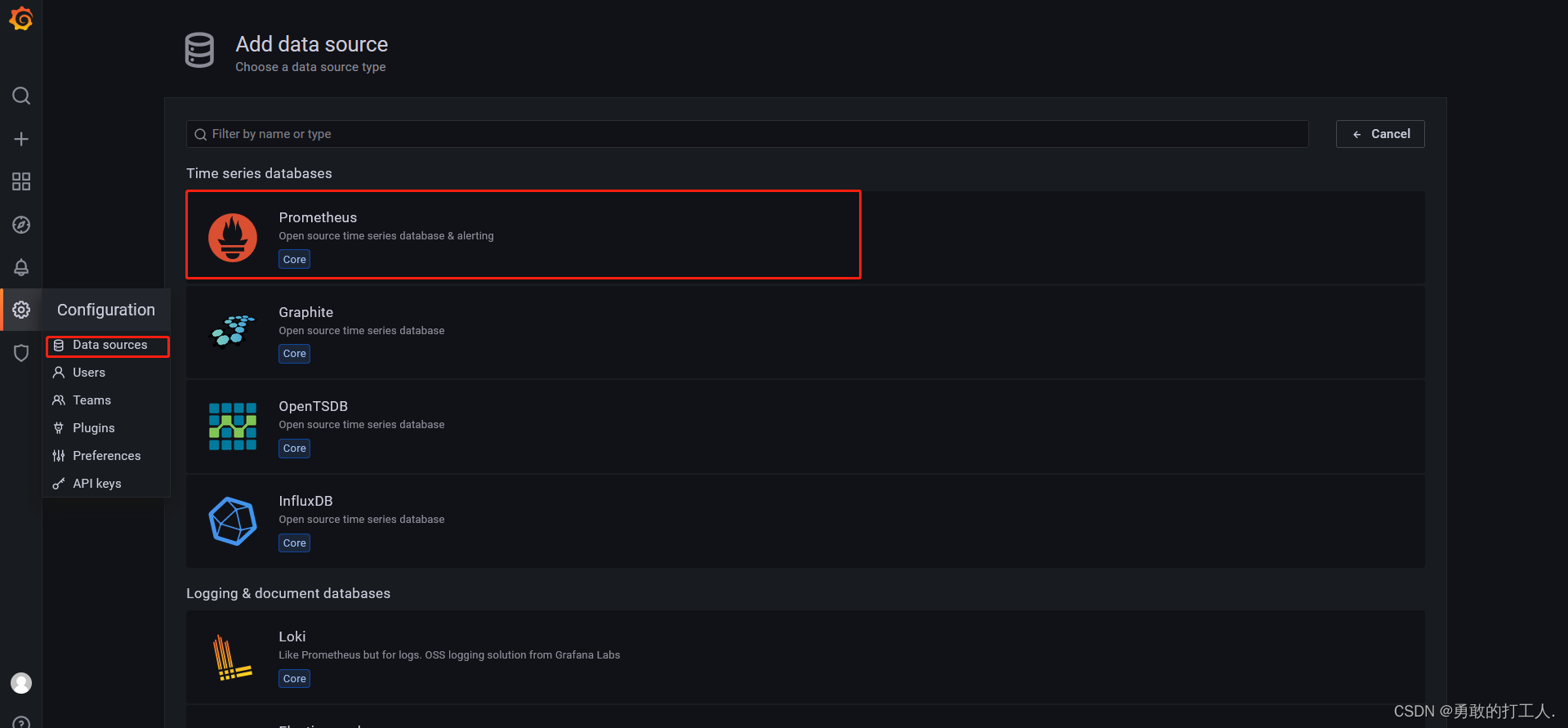Viewport: 1568px width, 728px height.
Task: Select the Data sources submenu entry
Action: tap(107, 345)
